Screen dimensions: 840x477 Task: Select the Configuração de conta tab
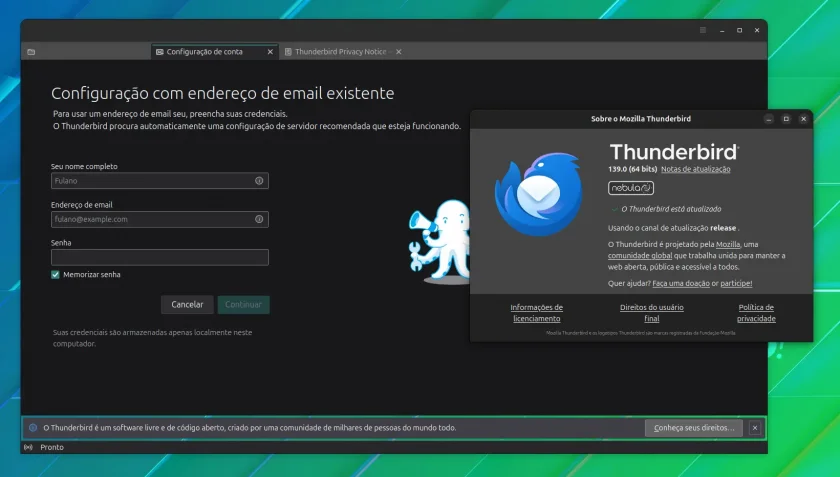coord(205,52)
